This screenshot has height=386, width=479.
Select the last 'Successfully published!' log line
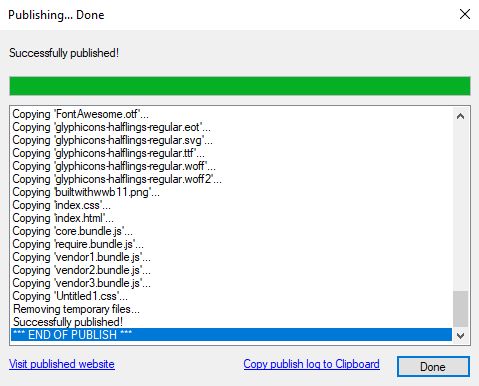231,322
